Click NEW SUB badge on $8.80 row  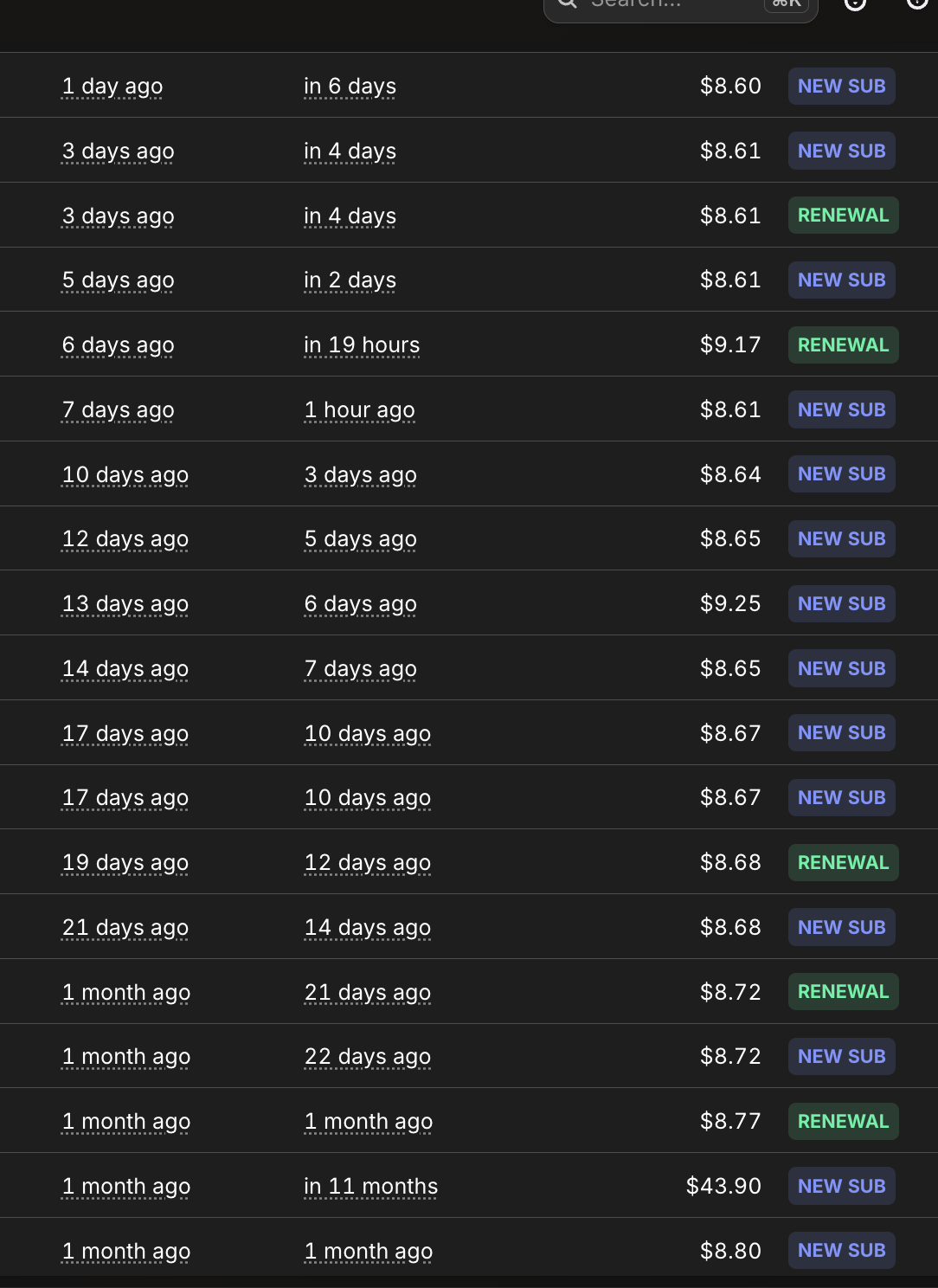coord(841,1250)
